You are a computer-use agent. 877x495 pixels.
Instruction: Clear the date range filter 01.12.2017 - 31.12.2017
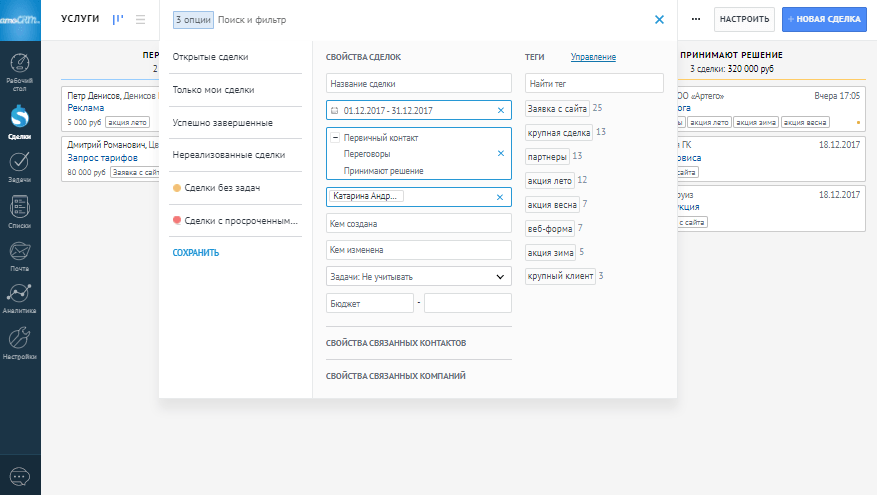500,110
